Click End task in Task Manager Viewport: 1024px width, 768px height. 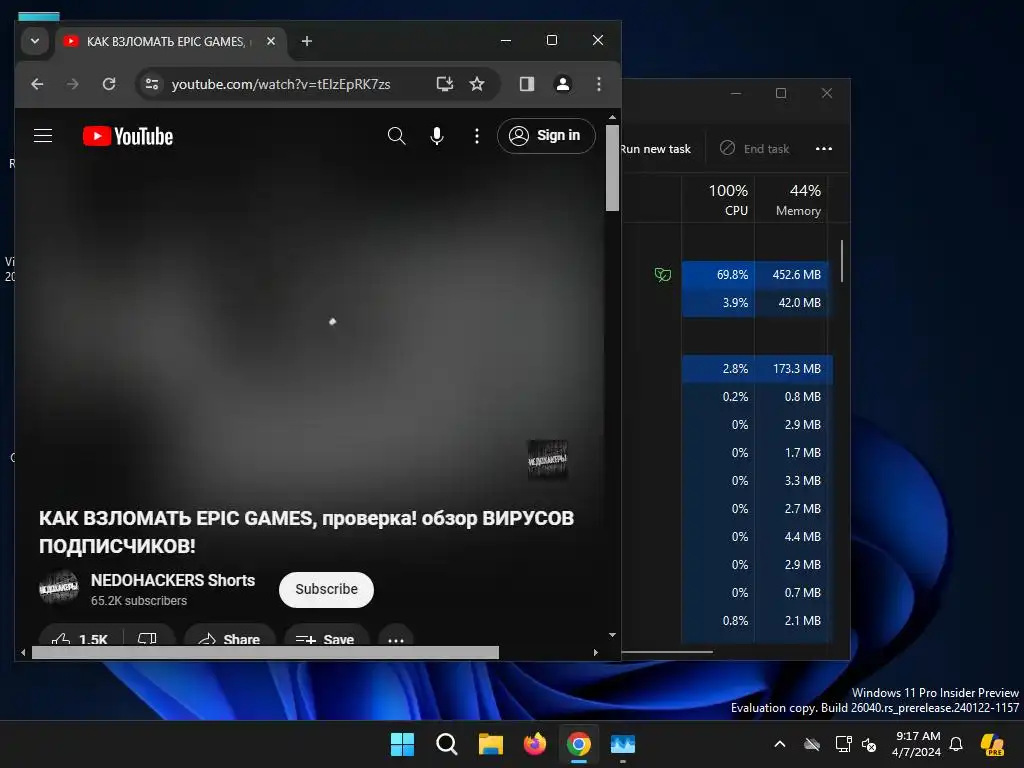[x=755, y=149]
